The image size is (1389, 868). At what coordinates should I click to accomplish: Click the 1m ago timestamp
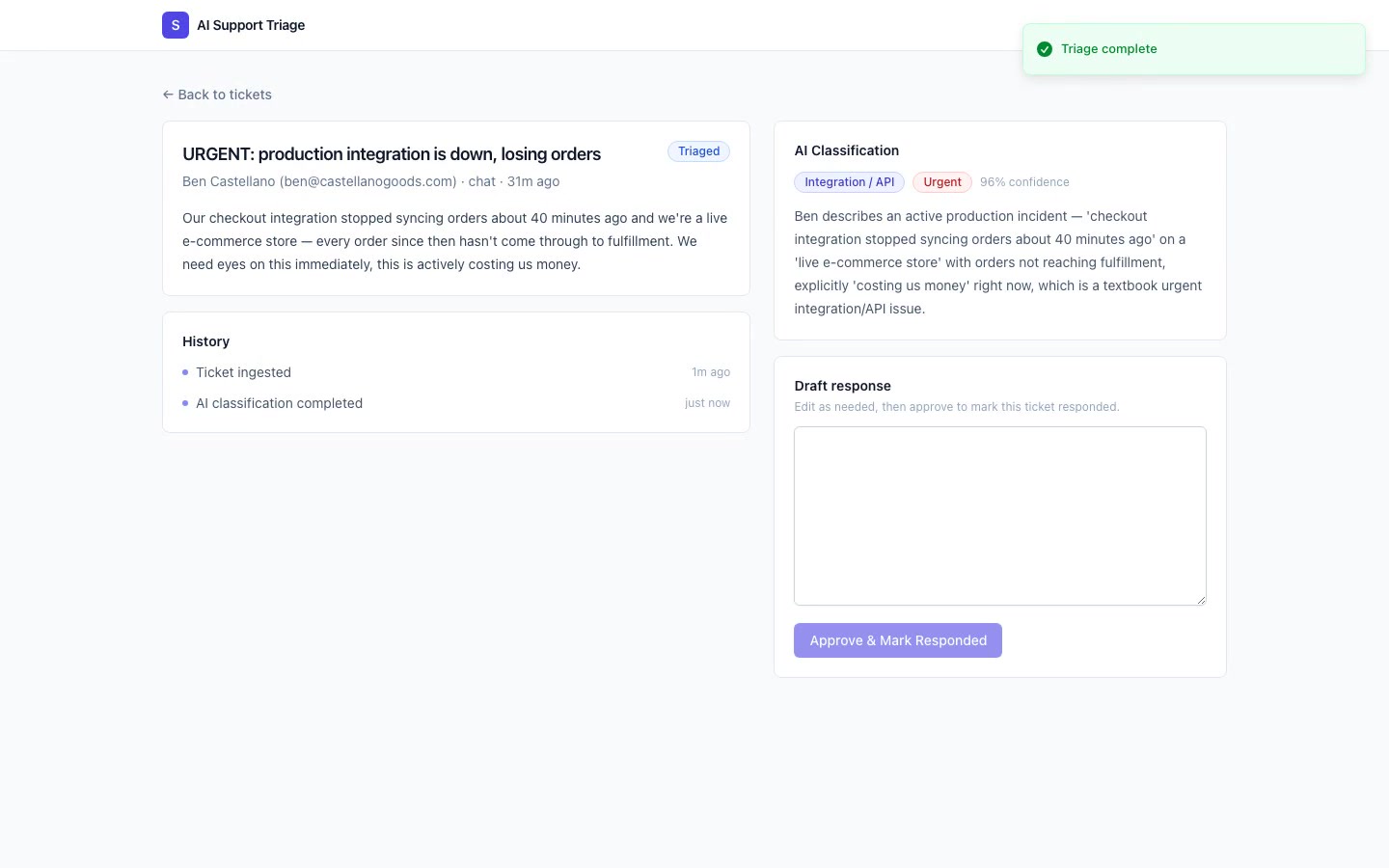tap(711, 372)
